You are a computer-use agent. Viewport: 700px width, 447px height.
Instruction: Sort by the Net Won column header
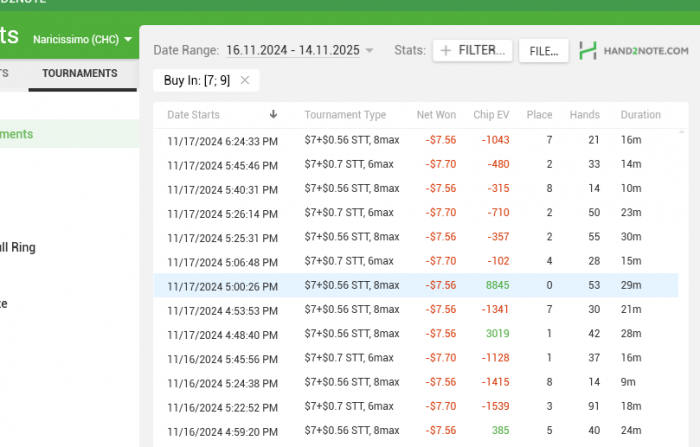click(x=436, y=115)
